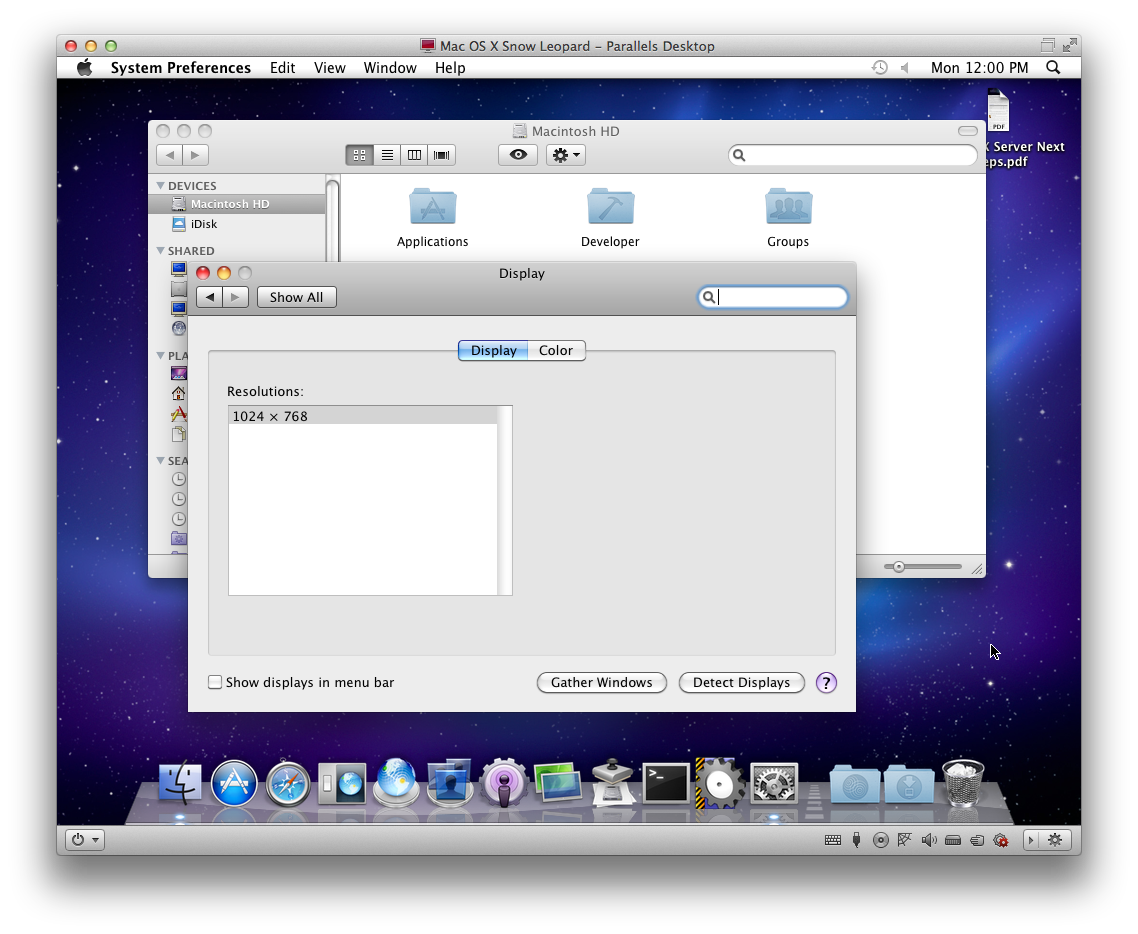Go back in System Preferences

(209, 297)
